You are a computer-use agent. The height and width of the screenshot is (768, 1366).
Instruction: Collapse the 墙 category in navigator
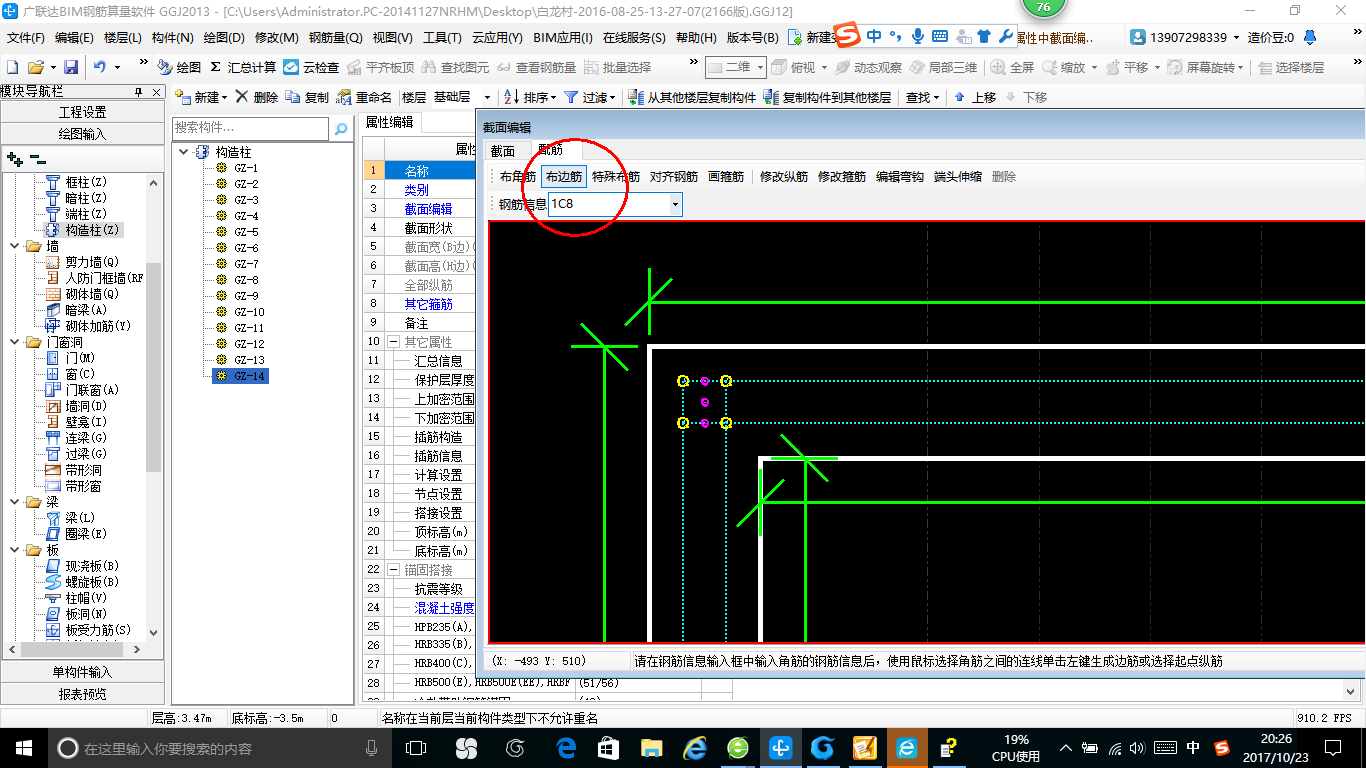tap(15, 246)
